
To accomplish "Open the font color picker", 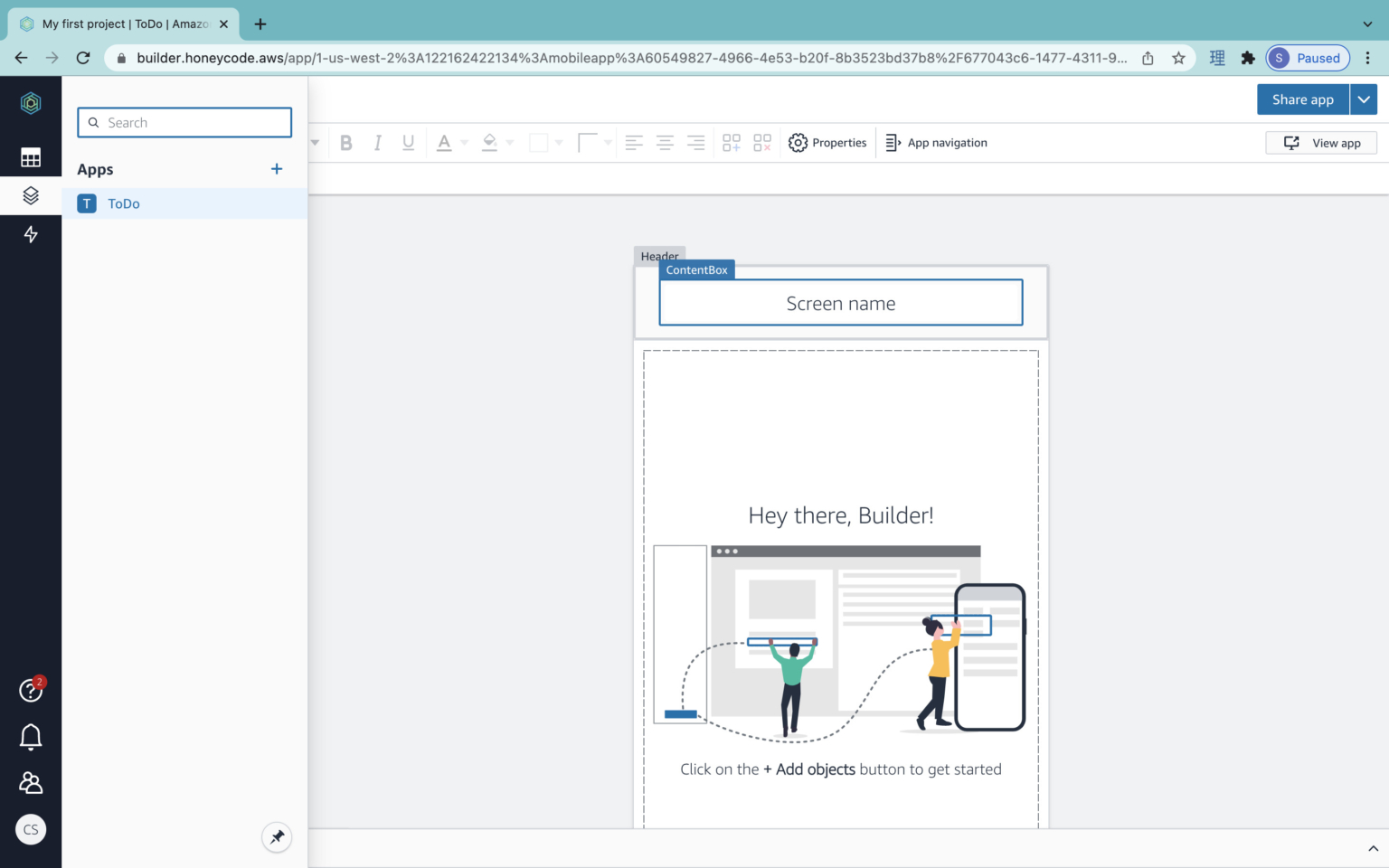I will click(445, 142).
